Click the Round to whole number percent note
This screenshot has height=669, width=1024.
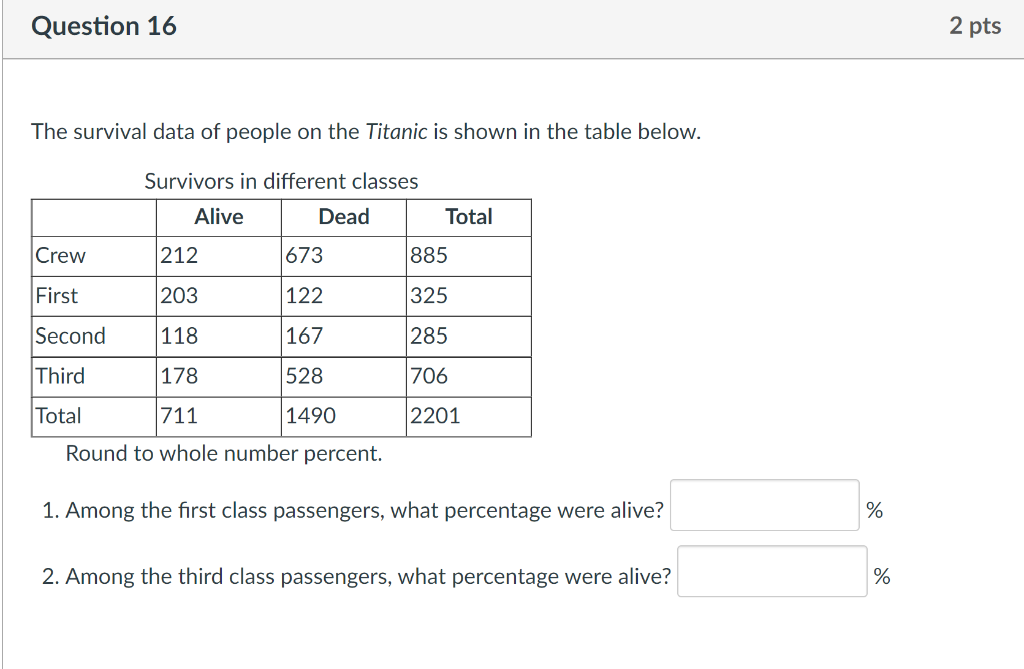224,453
